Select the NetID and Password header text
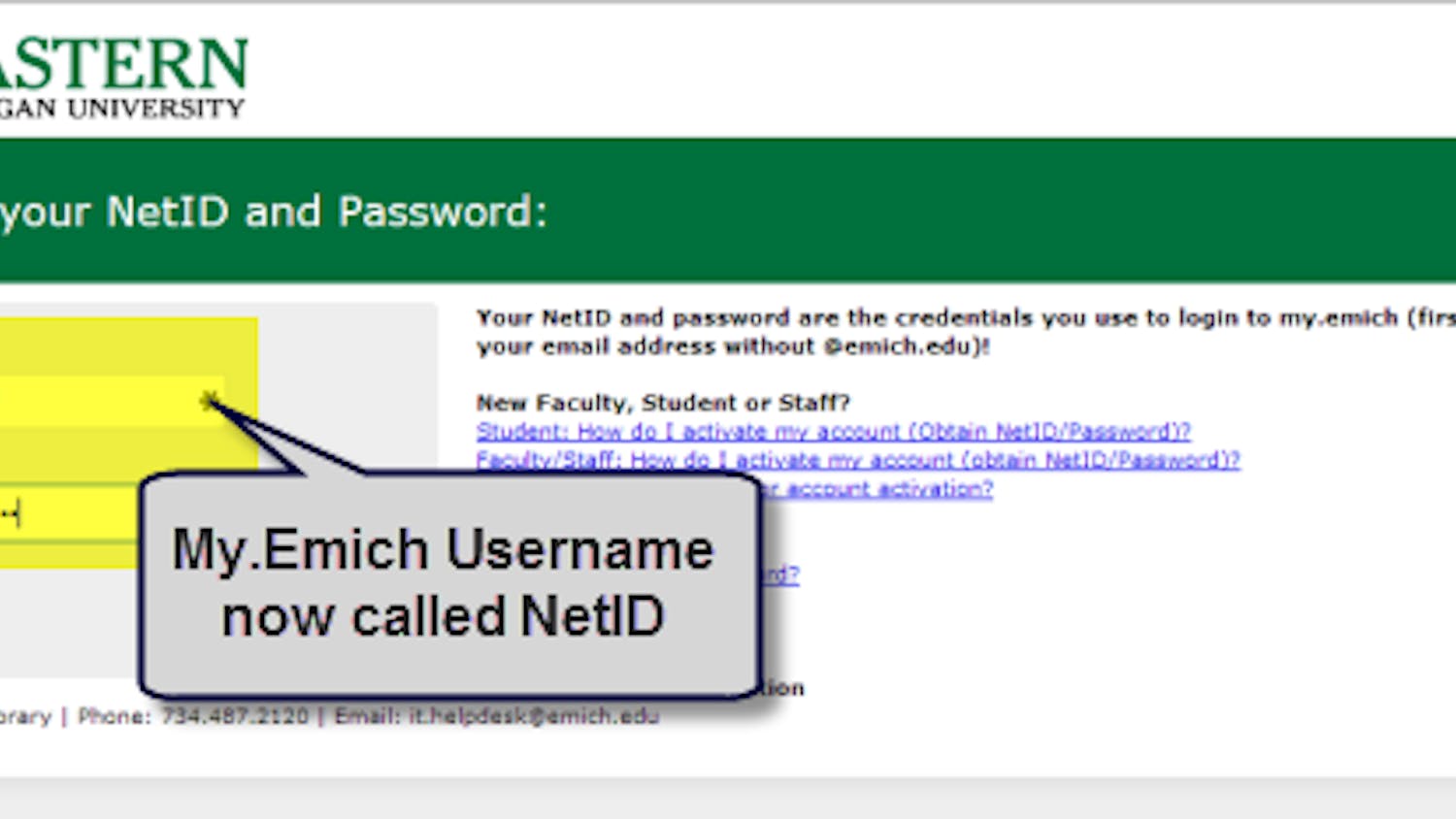This screenshot has width=1456, height=819. click(272, 212)
